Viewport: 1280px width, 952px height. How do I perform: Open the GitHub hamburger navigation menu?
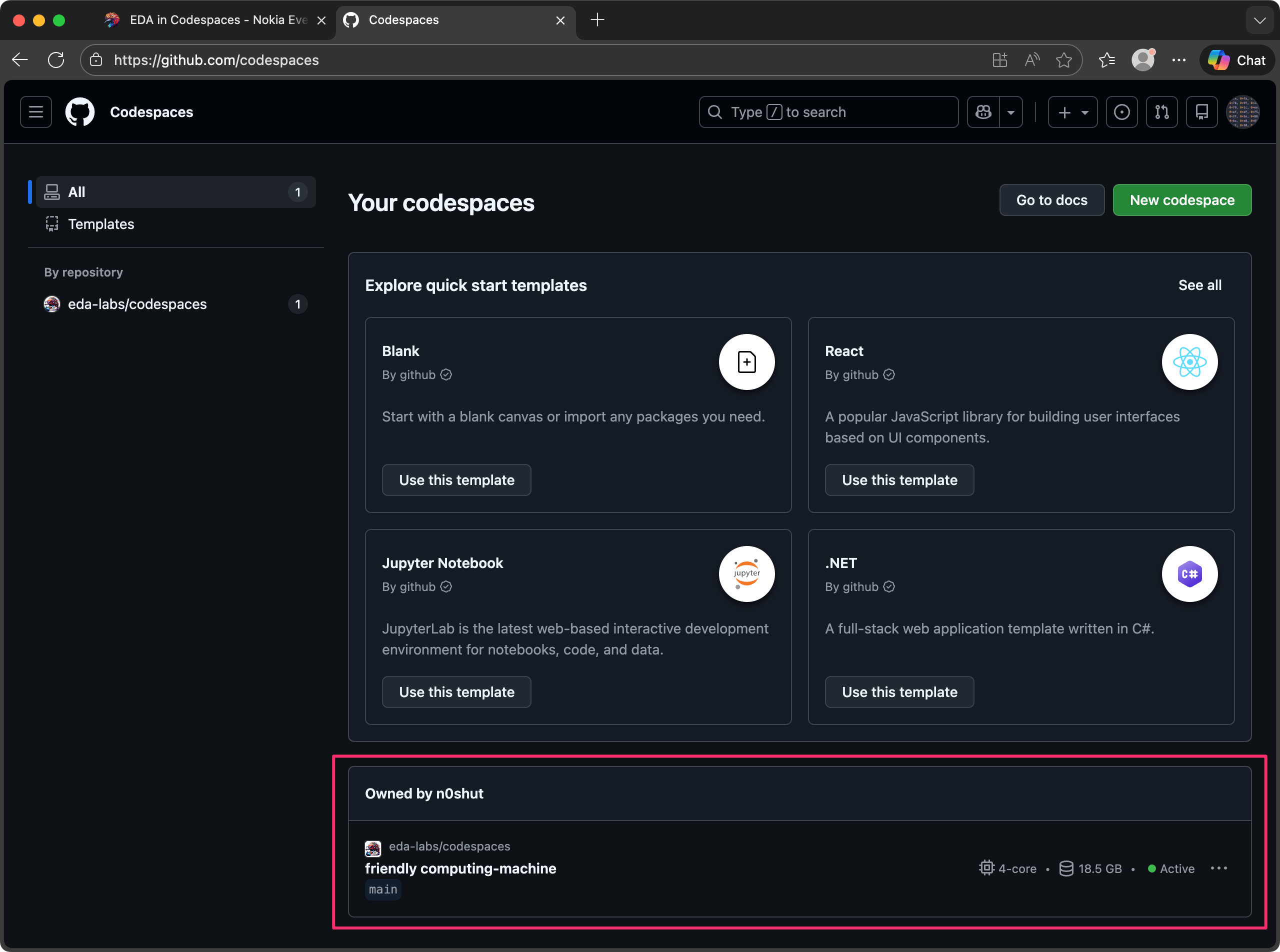pyautogui.click(x=35, y=112)
